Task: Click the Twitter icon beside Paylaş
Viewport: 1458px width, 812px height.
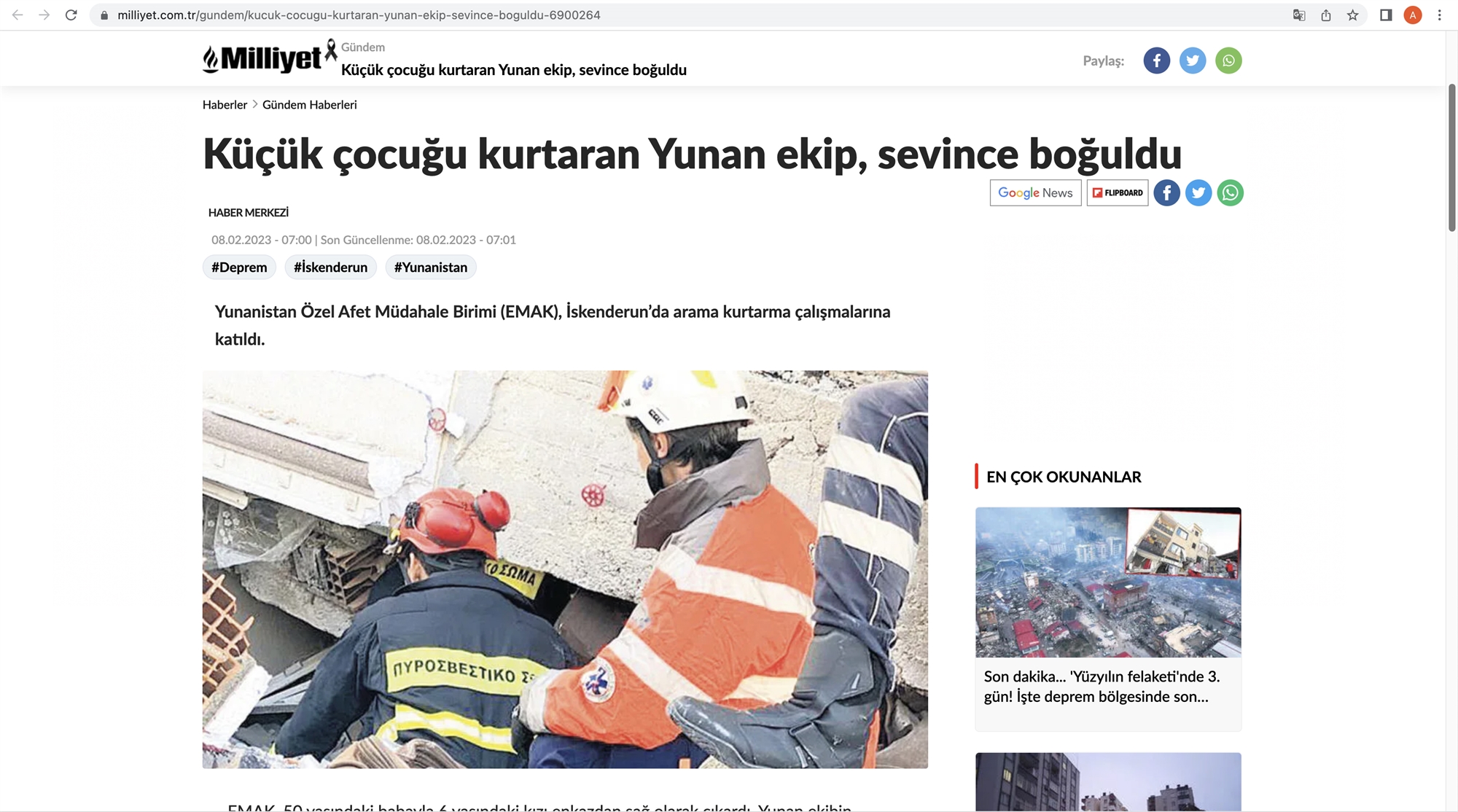Action: pyautogui.click(x=1193, y=60)
